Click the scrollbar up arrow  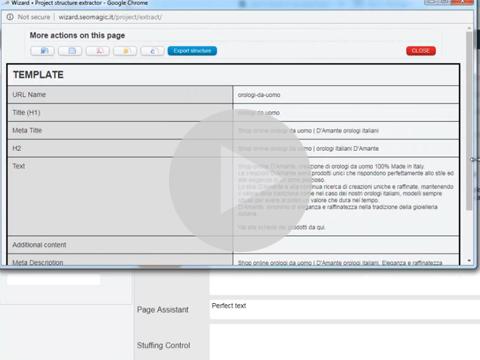(469, 28)
